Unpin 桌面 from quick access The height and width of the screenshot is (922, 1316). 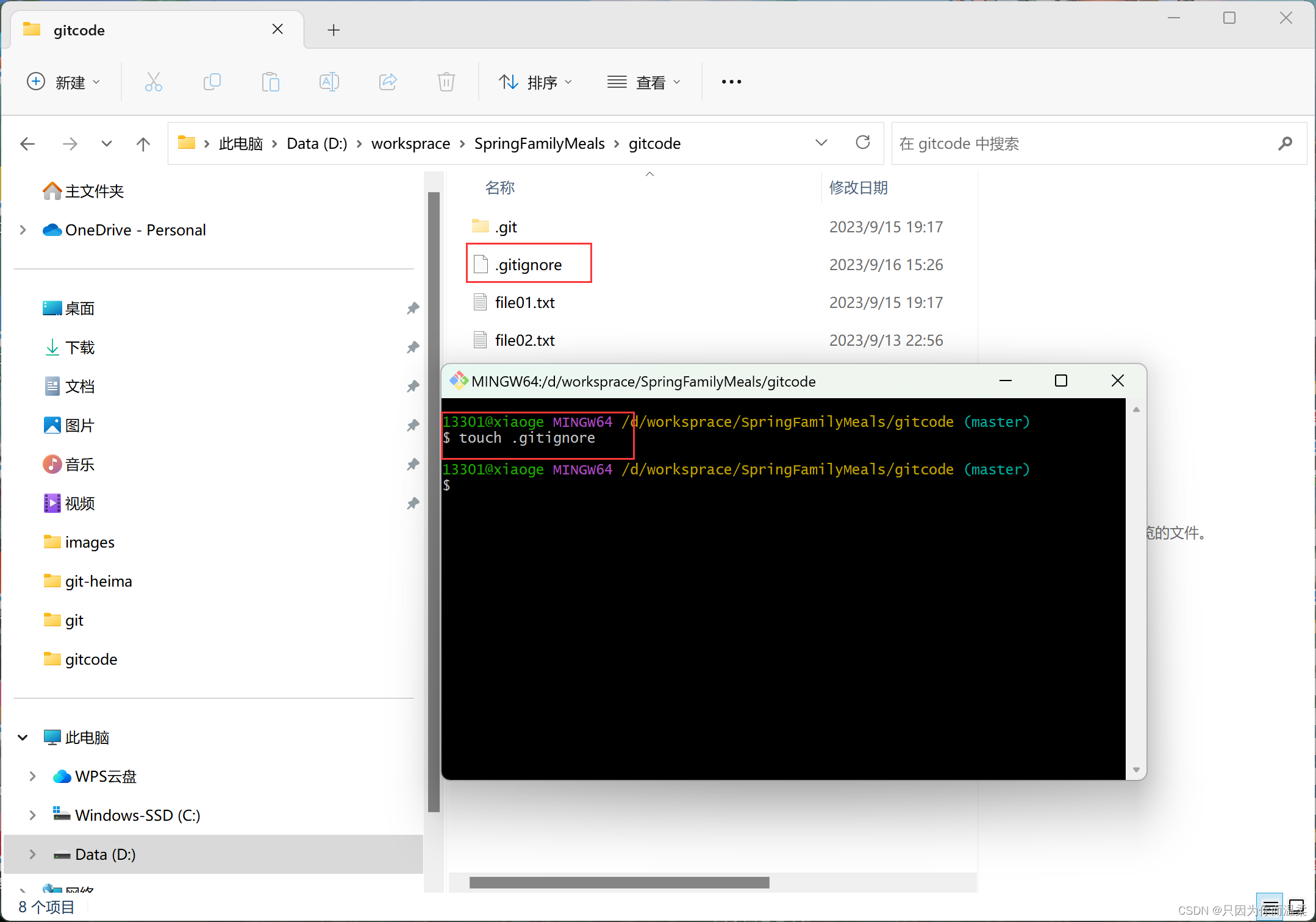[x=413, y=309]
